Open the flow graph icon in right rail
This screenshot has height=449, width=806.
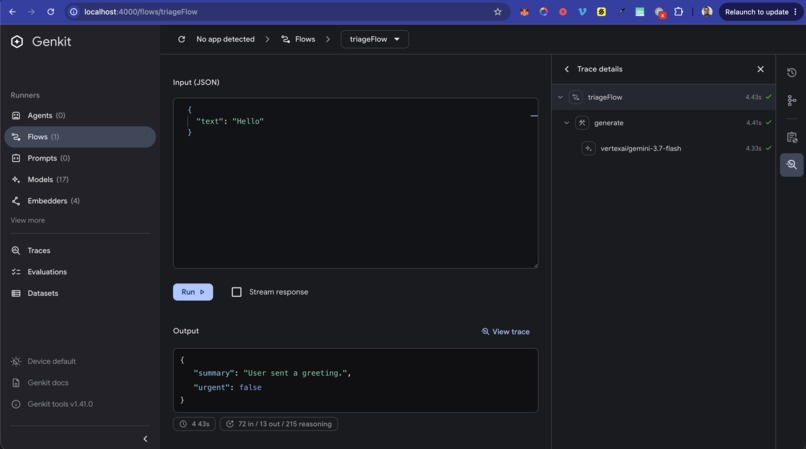click(x=792, y=100)
